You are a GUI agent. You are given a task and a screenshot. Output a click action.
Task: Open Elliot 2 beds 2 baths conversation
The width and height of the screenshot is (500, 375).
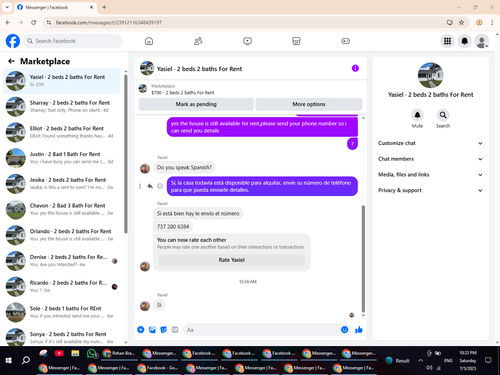pos(62,132)
